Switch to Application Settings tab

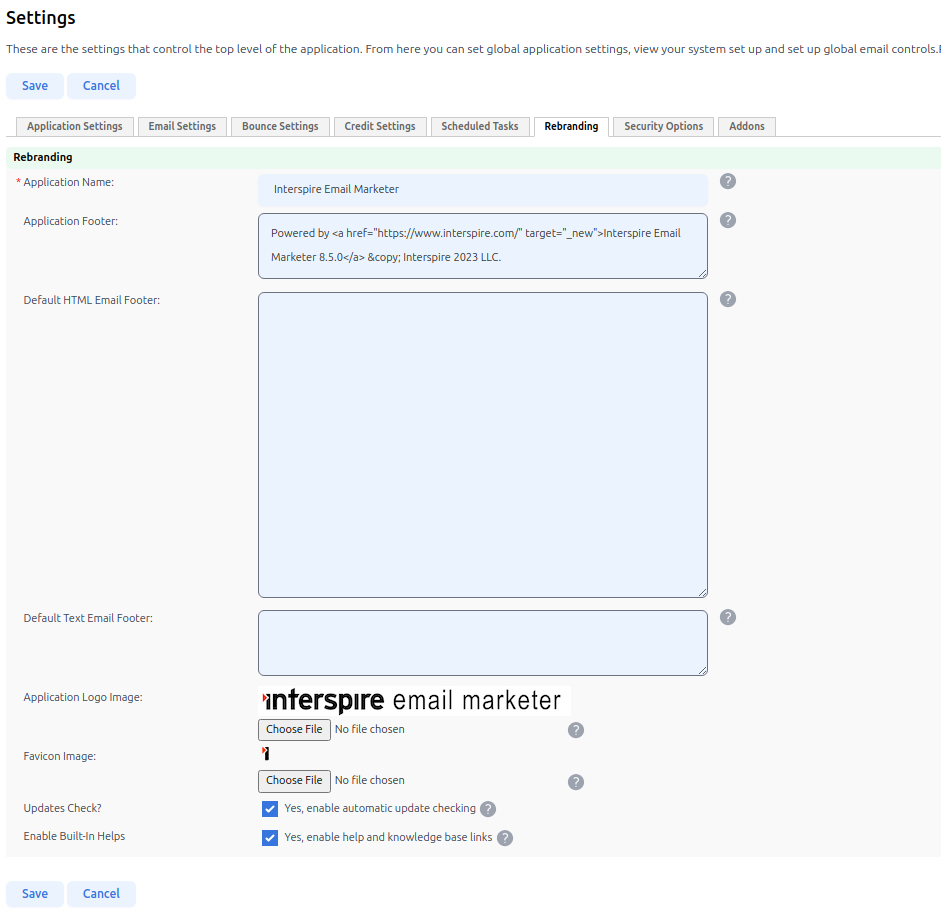[x=74, y=127]
